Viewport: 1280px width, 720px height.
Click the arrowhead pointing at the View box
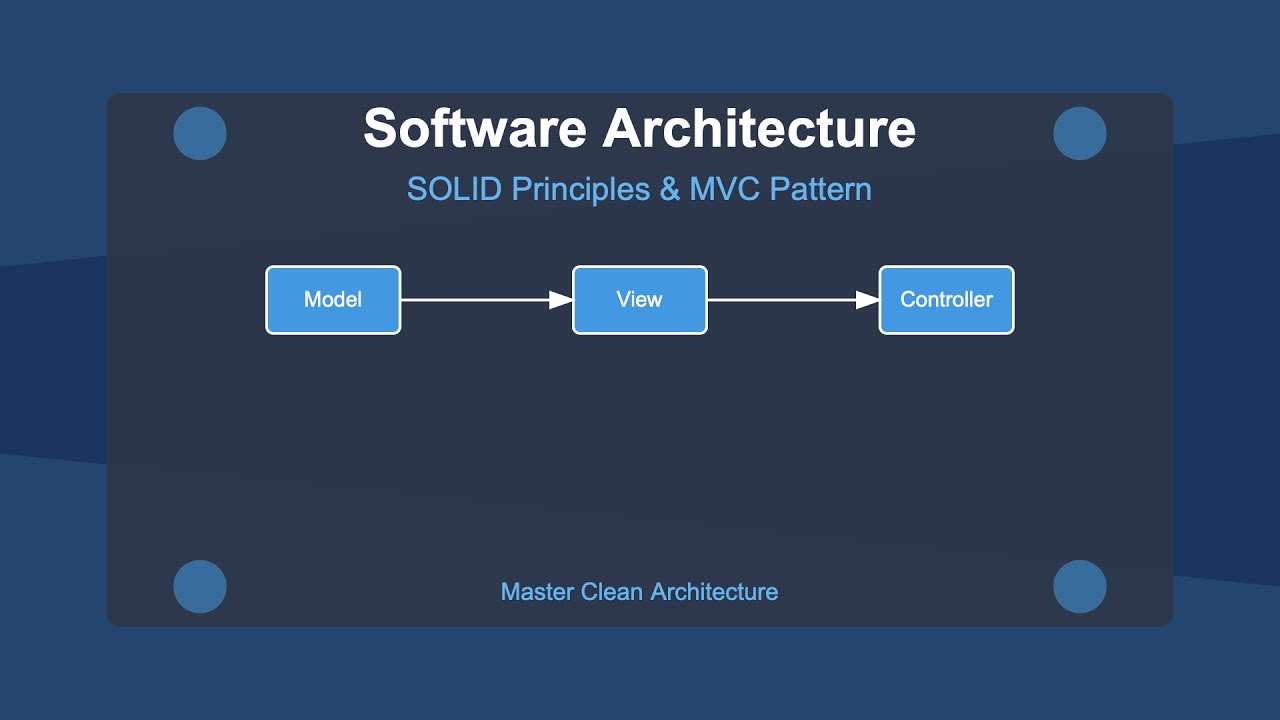[560, 299]
